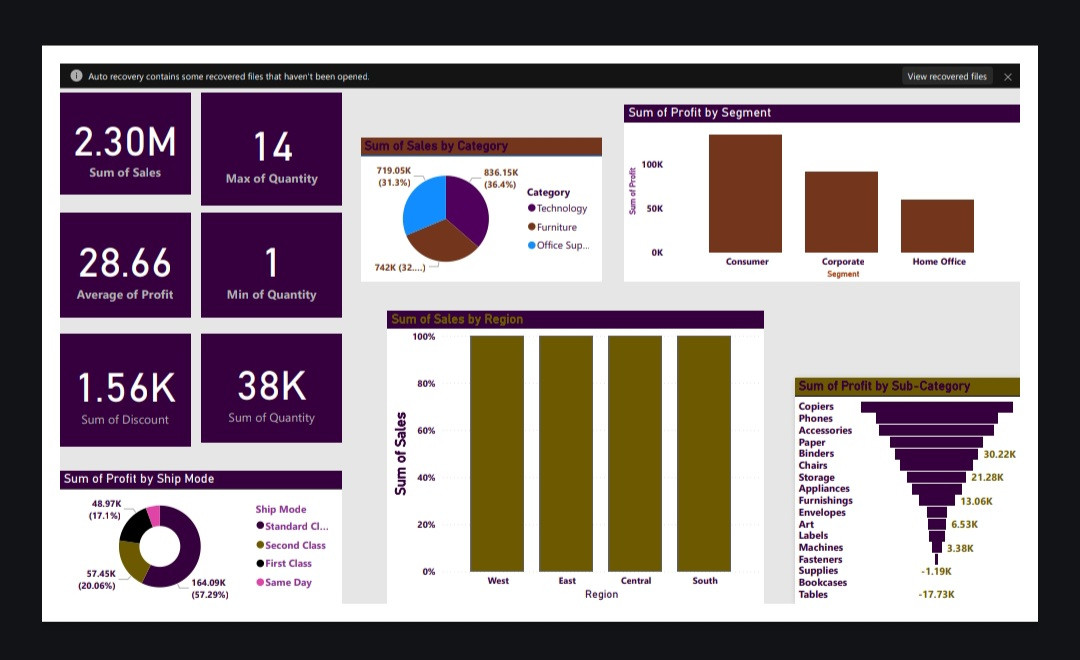Click the South region sales bar
The image size is (1080, 660).
tap(704, 453)
